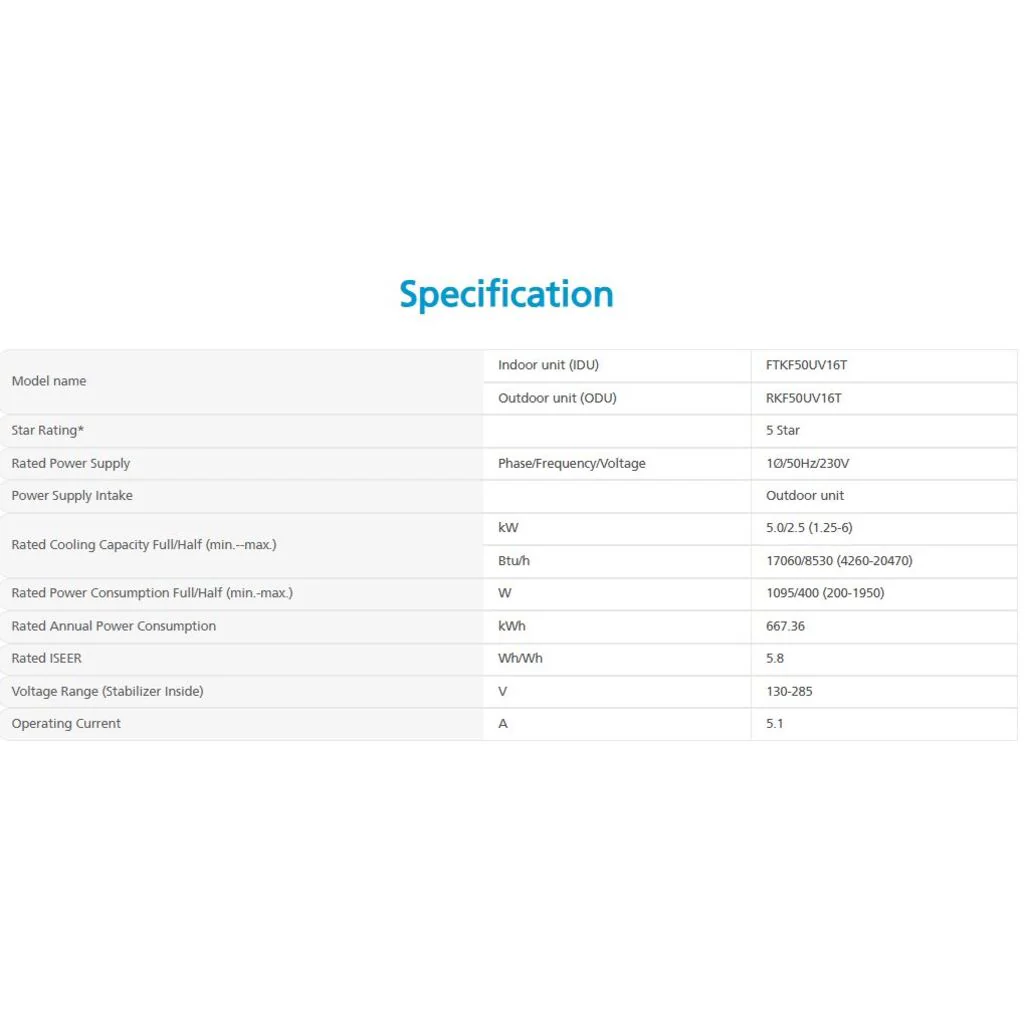Select the Rated ISEER value 5.8

click(775, 658)
